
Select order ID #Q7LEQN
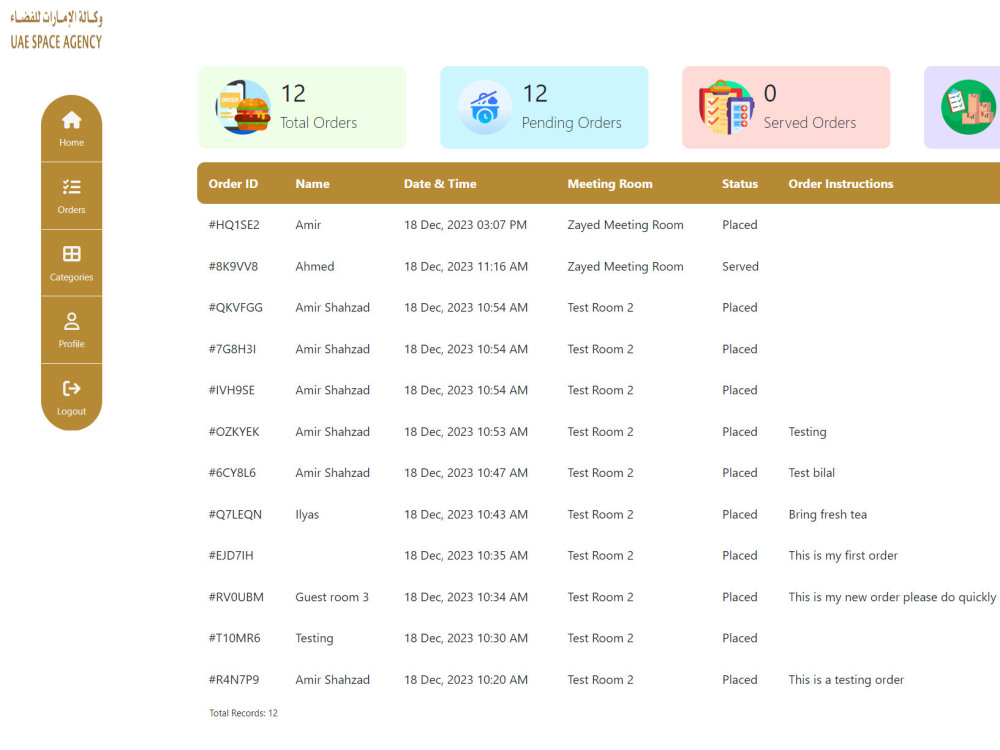(x=235, y=515)
